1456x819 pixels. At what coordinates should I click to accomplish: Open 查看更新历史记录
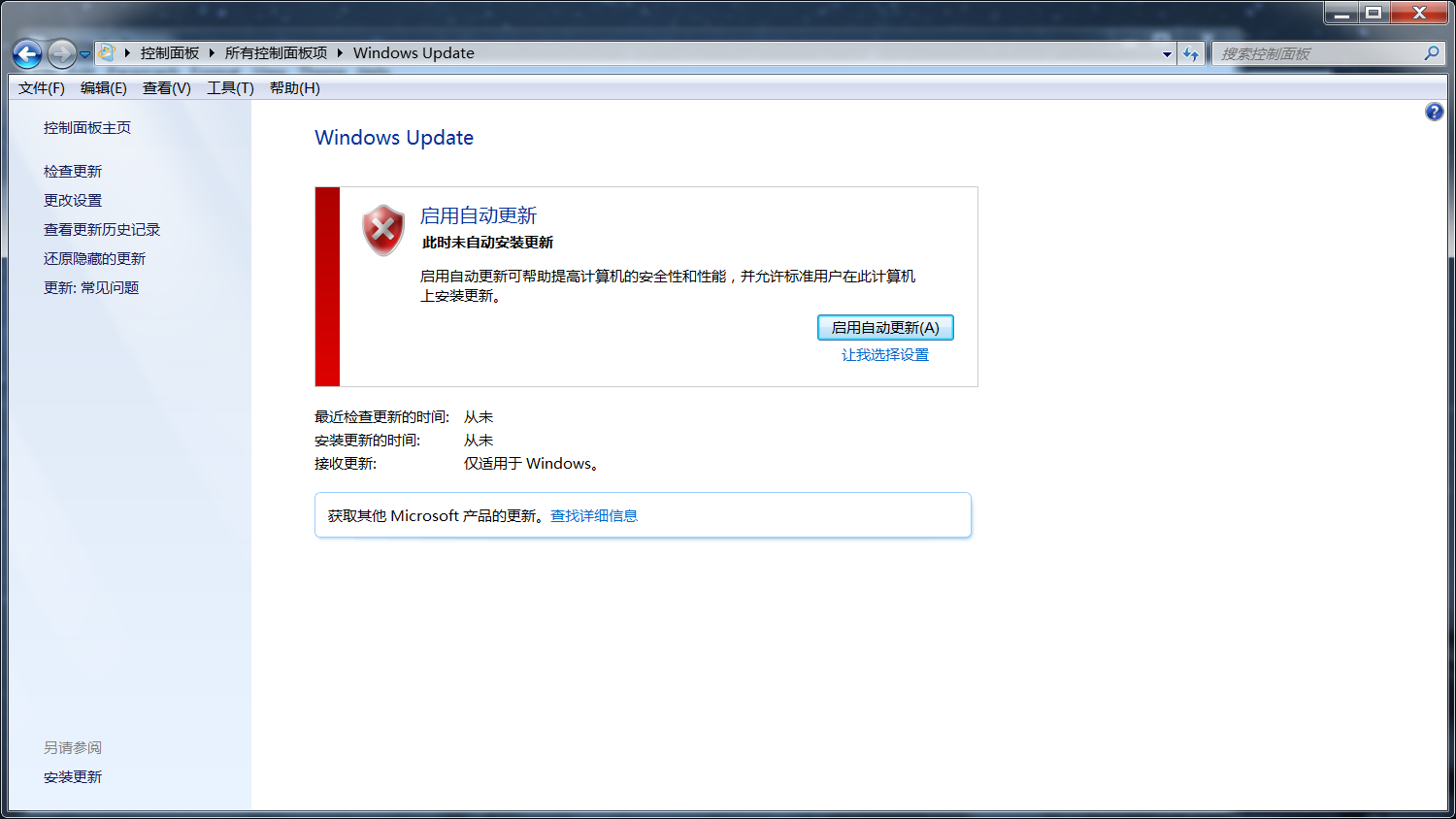click(102, 230)
